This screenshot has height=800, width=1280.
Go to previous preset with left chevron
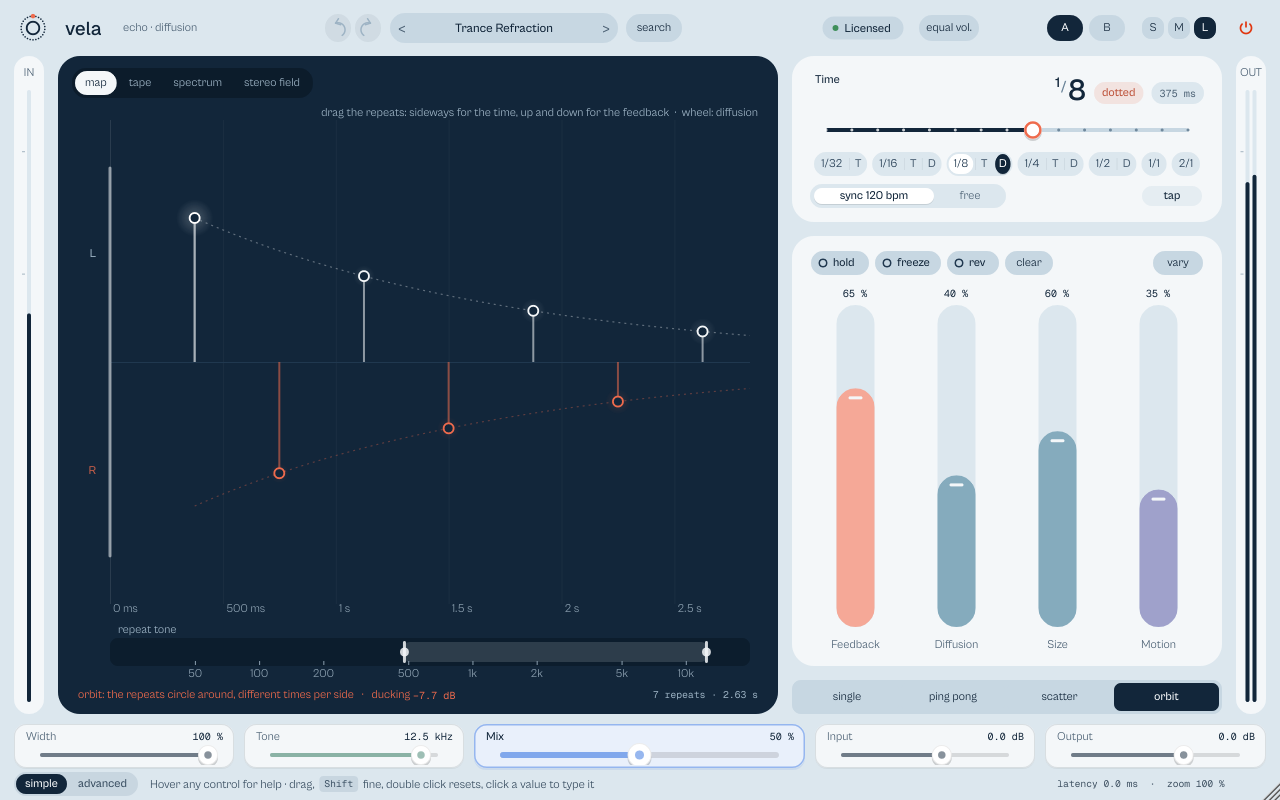pyautogui.click(x=402, y=28)
